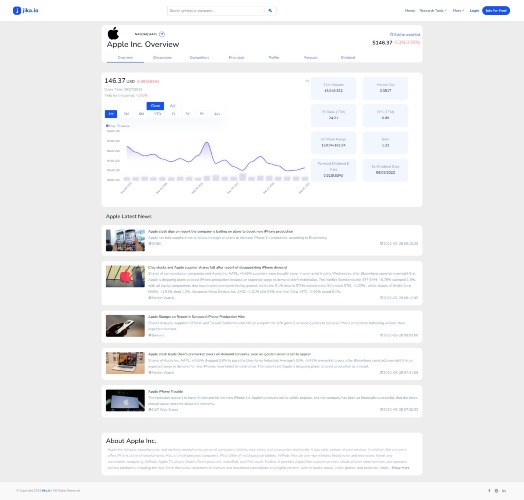Click Add to watchlist

click(x=405, y=34)
